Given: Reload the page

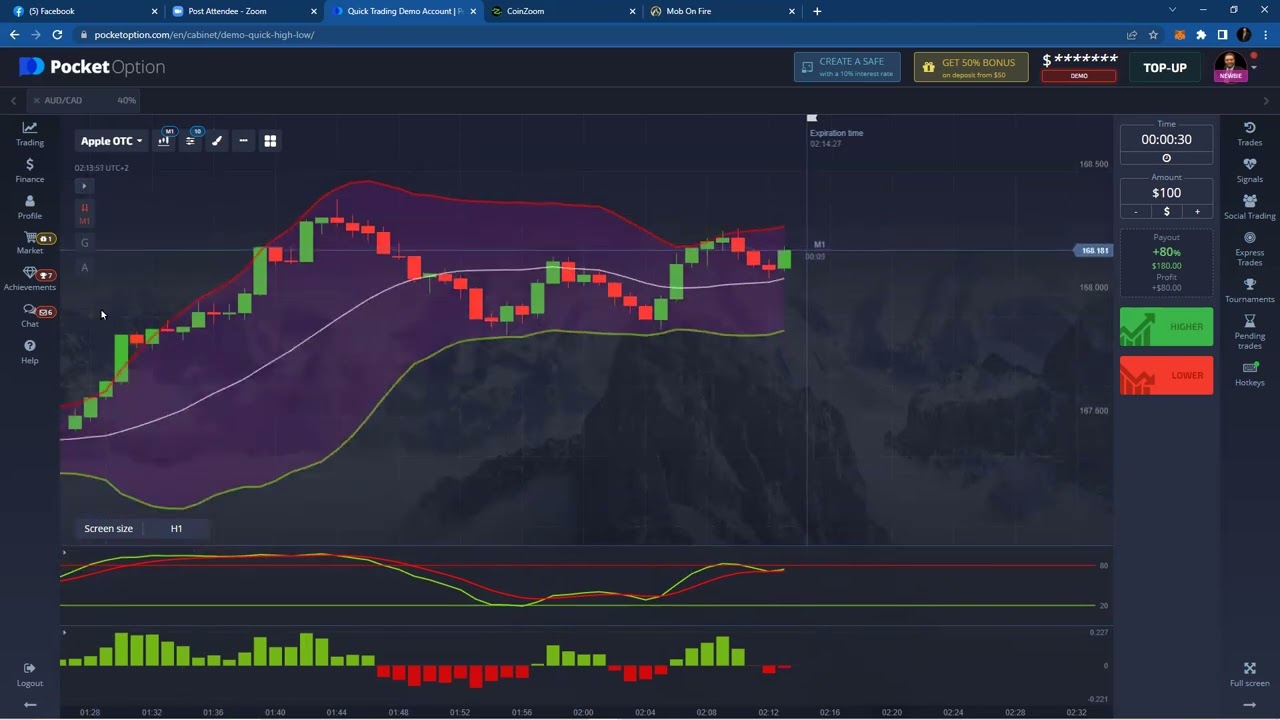Looking at the screenshot, I should [x=57, y=35].
